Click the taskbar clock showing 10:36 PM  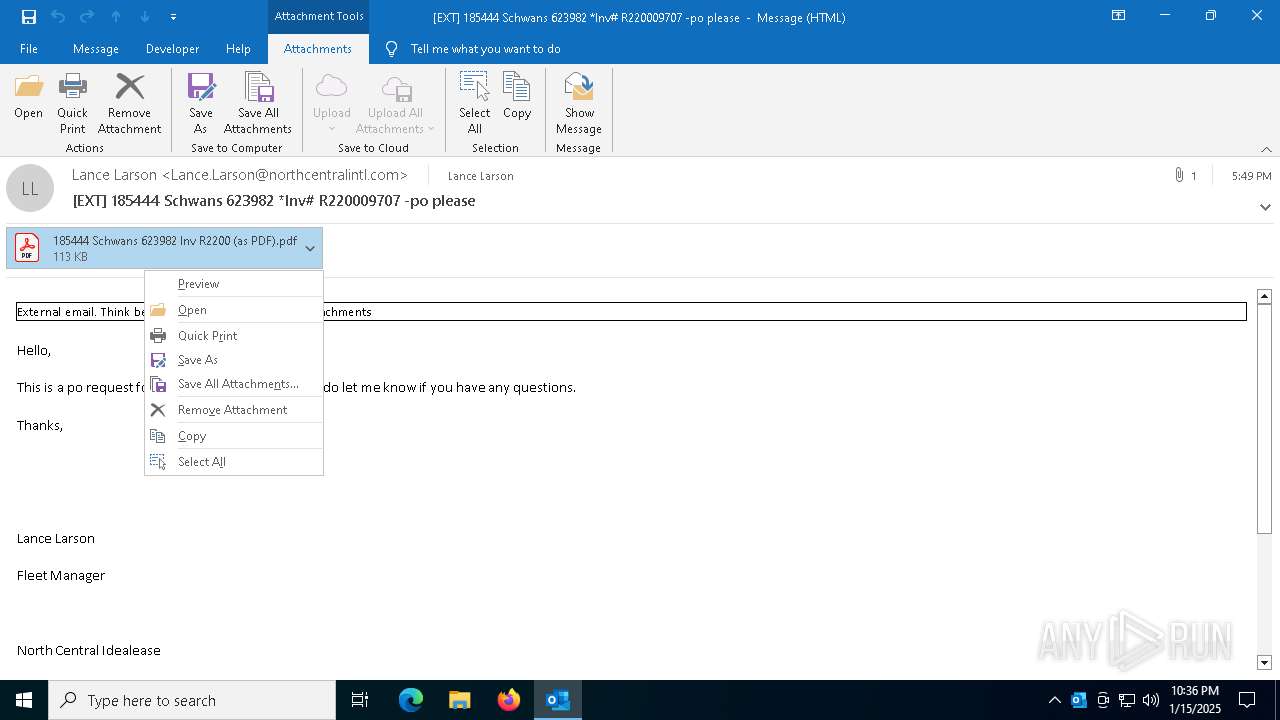[x=1195, y=700]
